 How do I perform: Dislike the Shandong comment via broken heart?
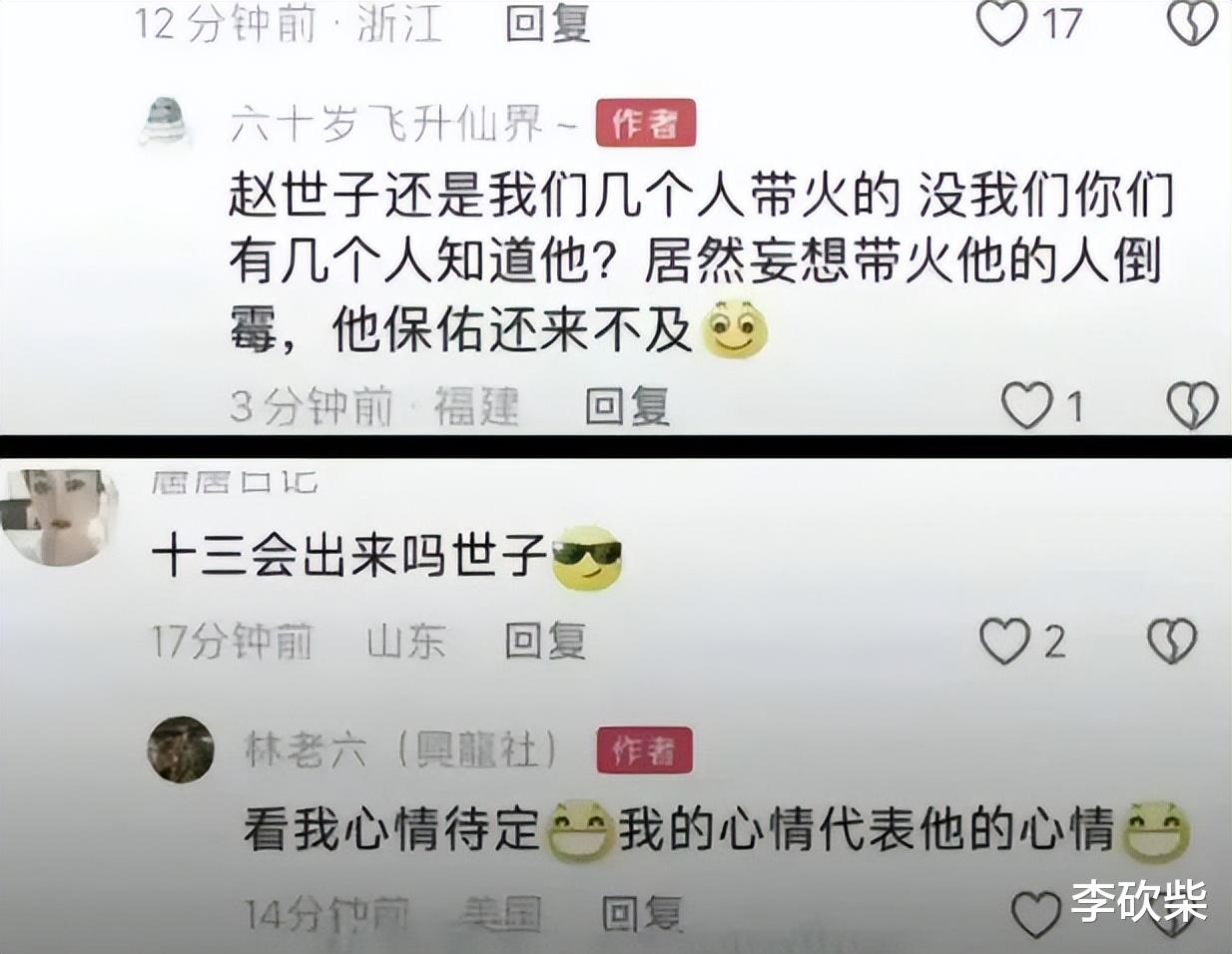pos(1172,641)
